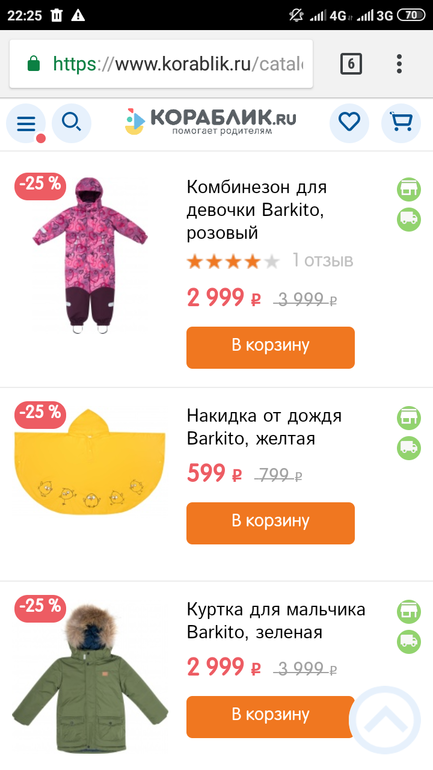The width and height of the screenshot is (433, 770).
Task: Open the 1 отзыв reviews link
Action: tap(323, 260)
